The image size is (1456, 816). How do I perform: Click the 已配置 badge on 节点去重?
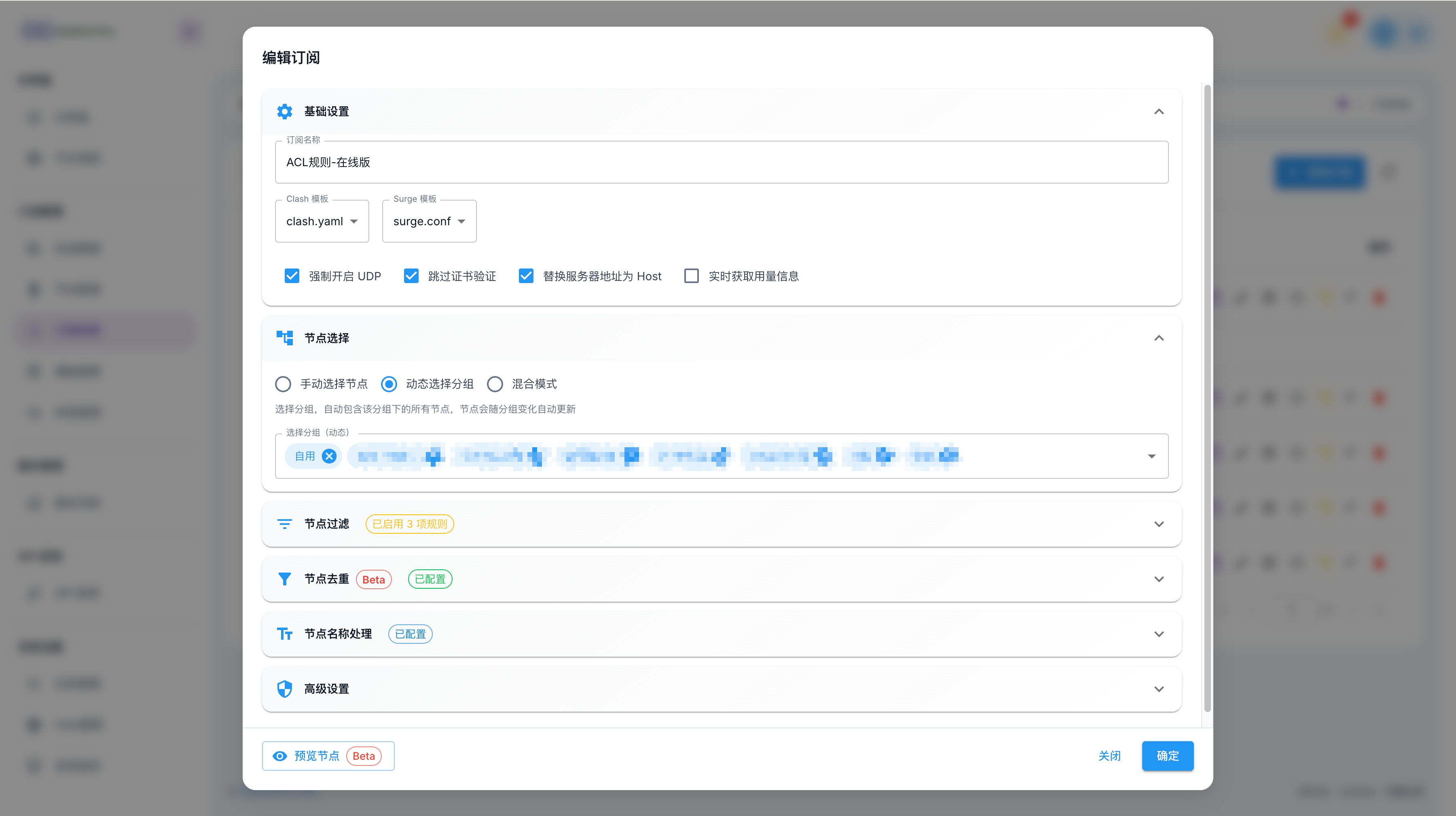[430, 579]
